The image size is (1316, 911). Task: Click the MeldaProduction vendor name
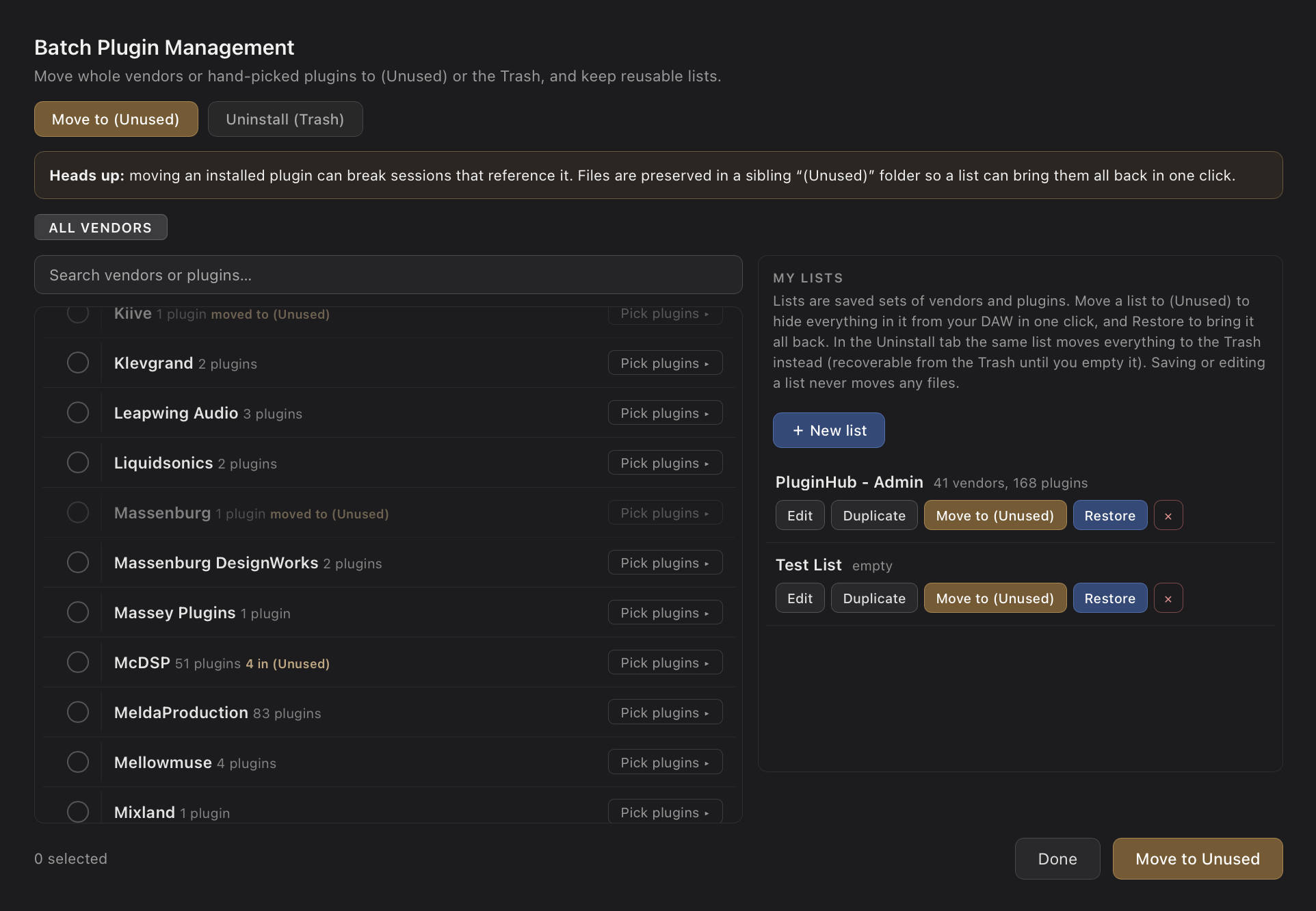tap(181, 713)
